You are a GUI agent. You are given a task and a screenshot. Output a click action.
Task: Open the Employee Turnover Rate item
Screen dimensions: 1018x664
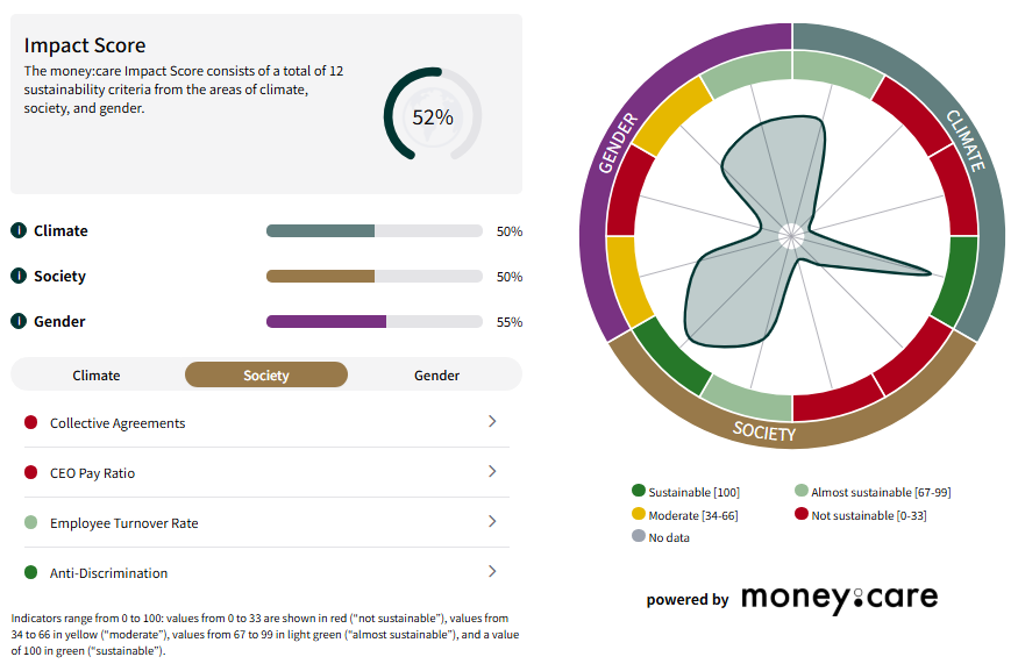(266, 523)
